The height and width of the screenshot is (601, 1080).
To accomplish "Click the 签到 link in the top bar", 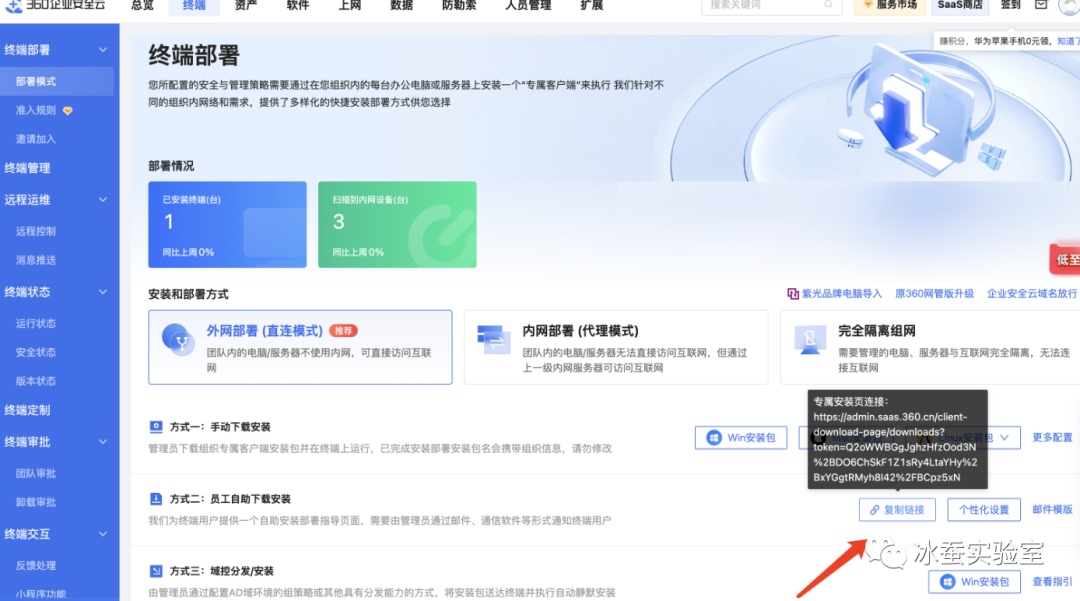I will (1010, 5).
